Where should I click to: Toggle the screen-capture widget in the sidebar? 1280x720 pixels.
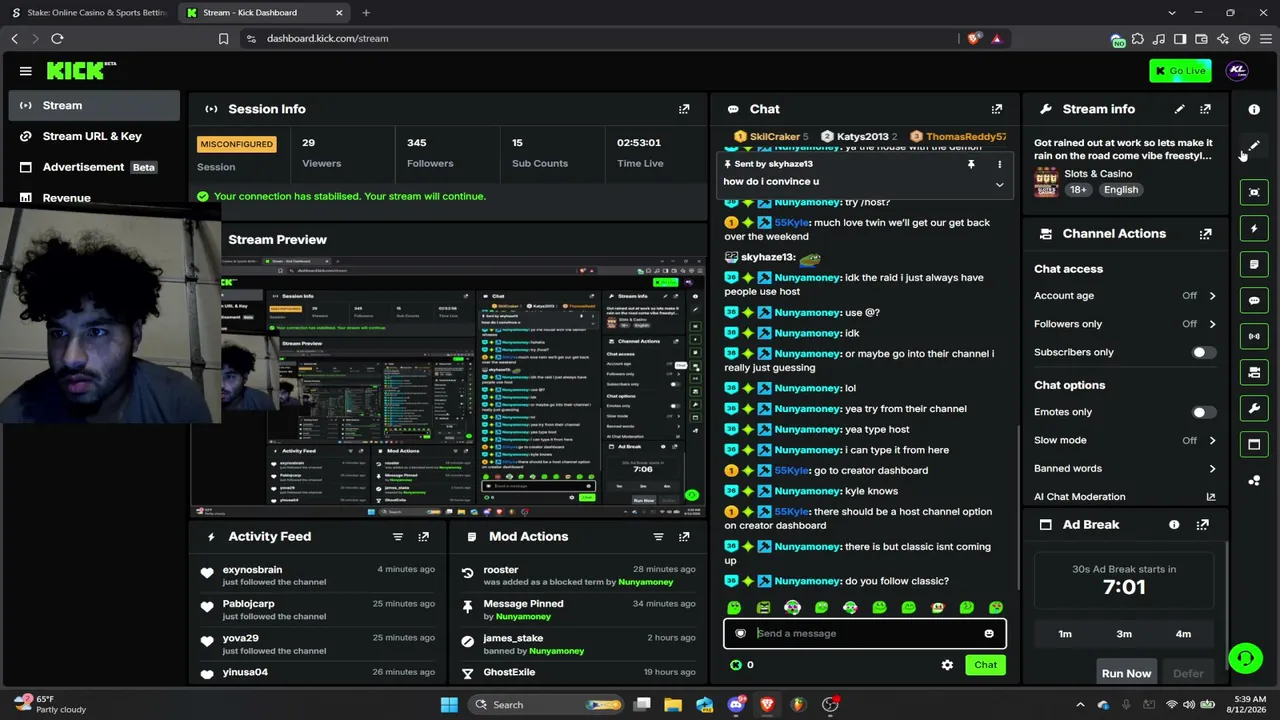1254,192
